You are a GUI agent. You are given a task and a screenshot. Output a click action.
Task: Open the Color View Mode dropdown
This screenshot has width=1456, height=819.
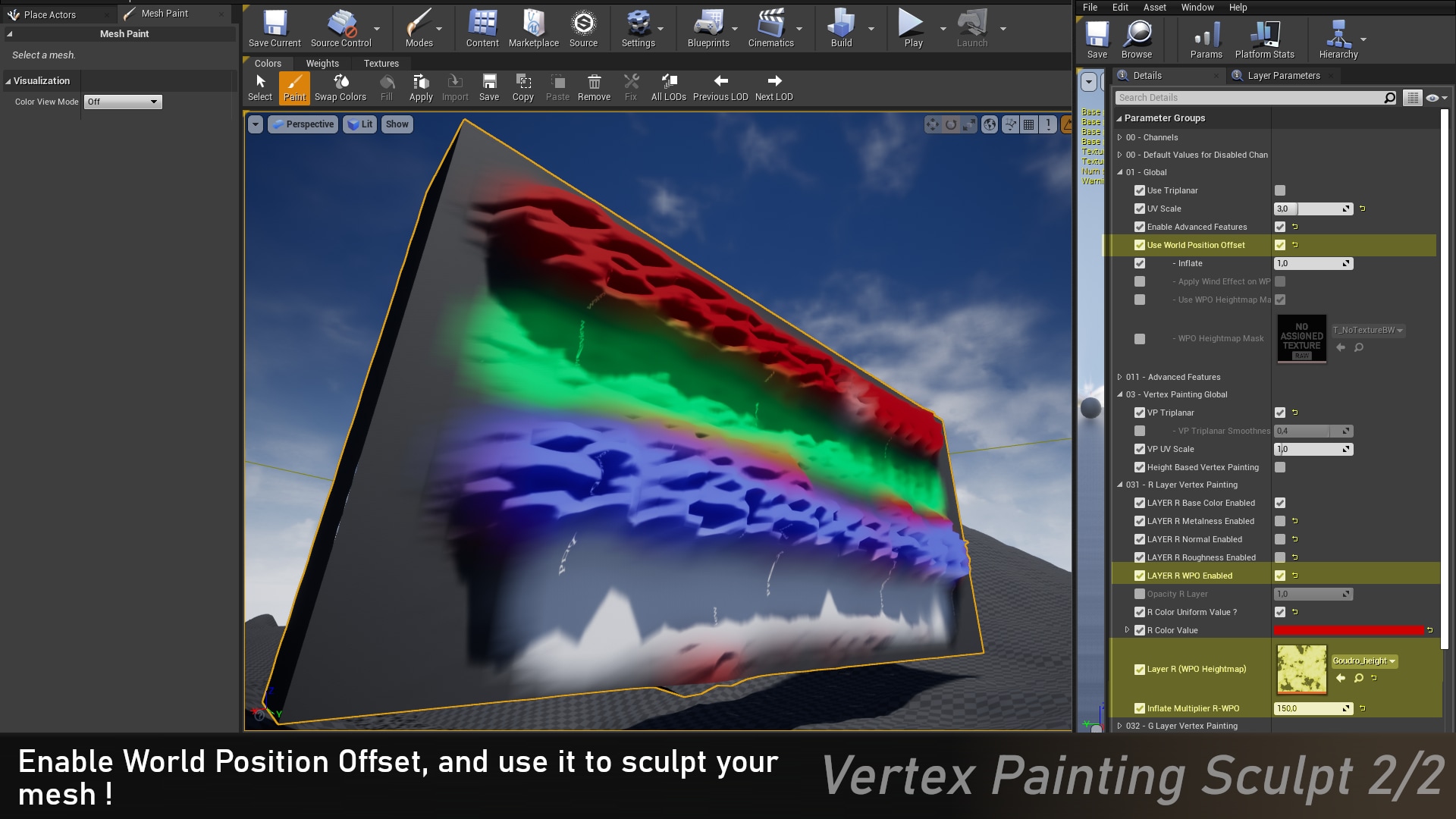tap(123, 102)
